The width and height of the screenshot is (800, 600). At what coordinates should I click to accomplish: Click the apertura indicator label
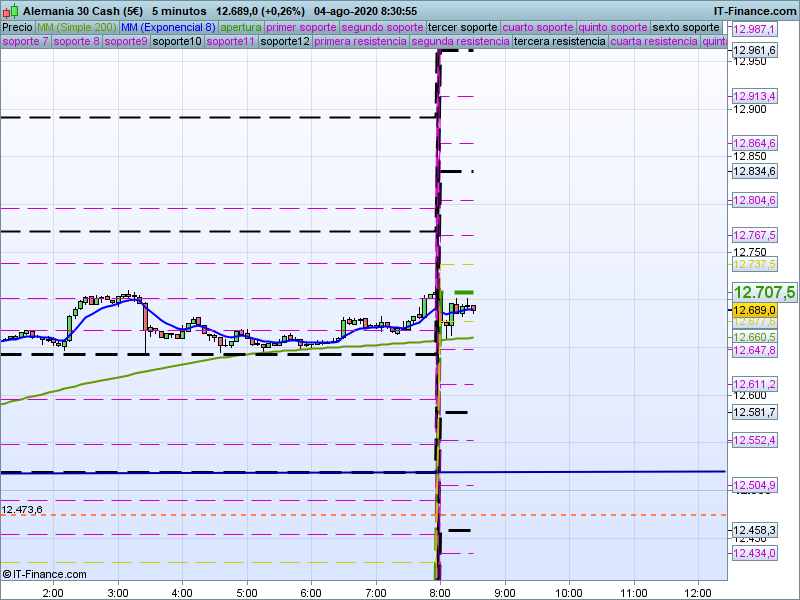coord(241,27)
